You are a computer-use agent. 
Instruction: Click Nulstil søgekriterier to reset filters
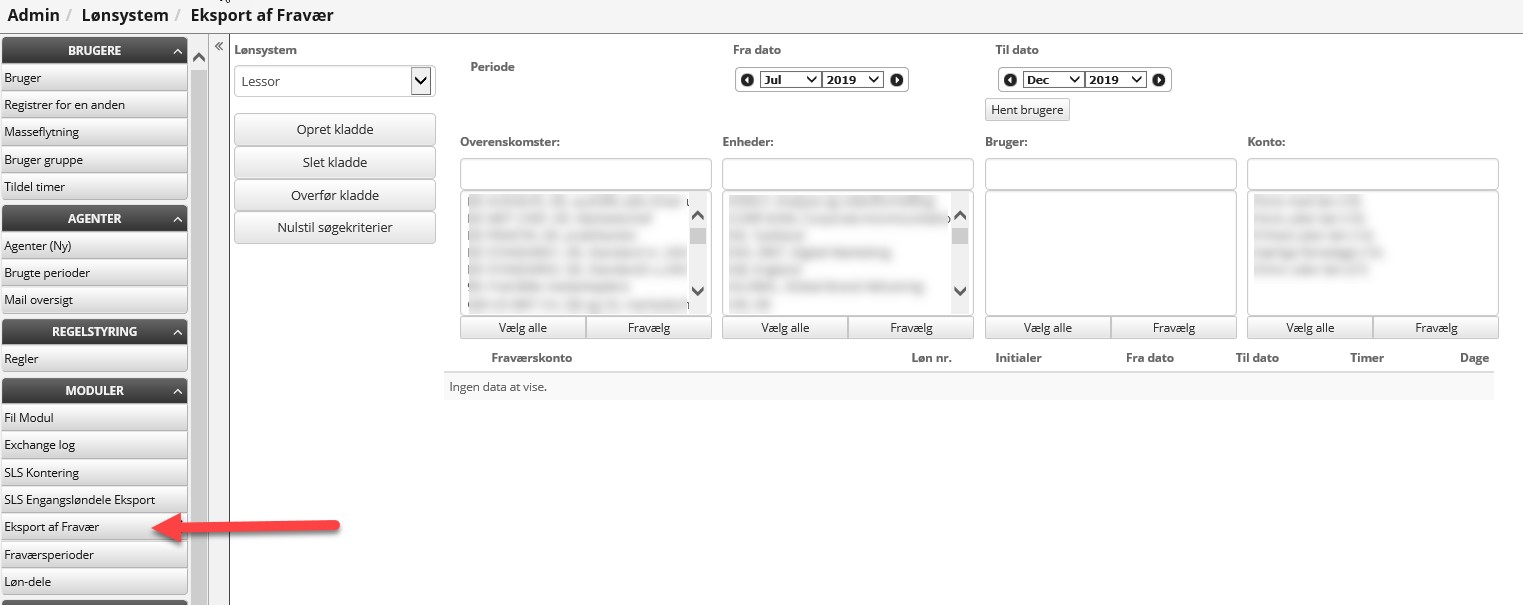[335, 227]
